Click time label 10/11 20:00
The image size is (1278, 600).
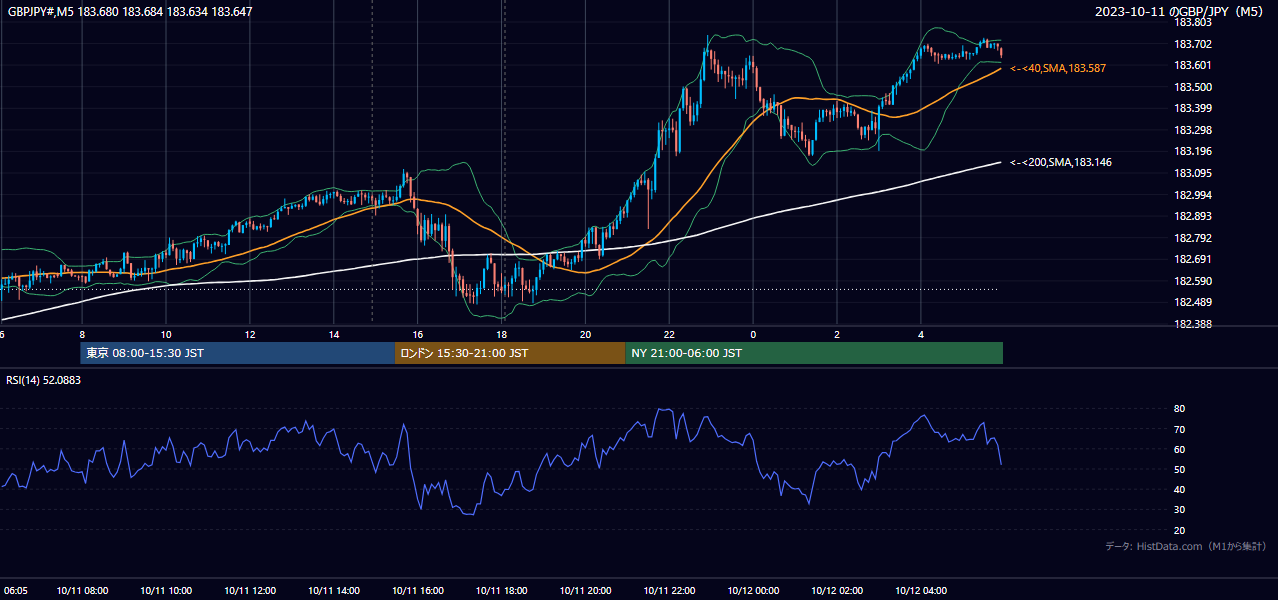(586, 591)
